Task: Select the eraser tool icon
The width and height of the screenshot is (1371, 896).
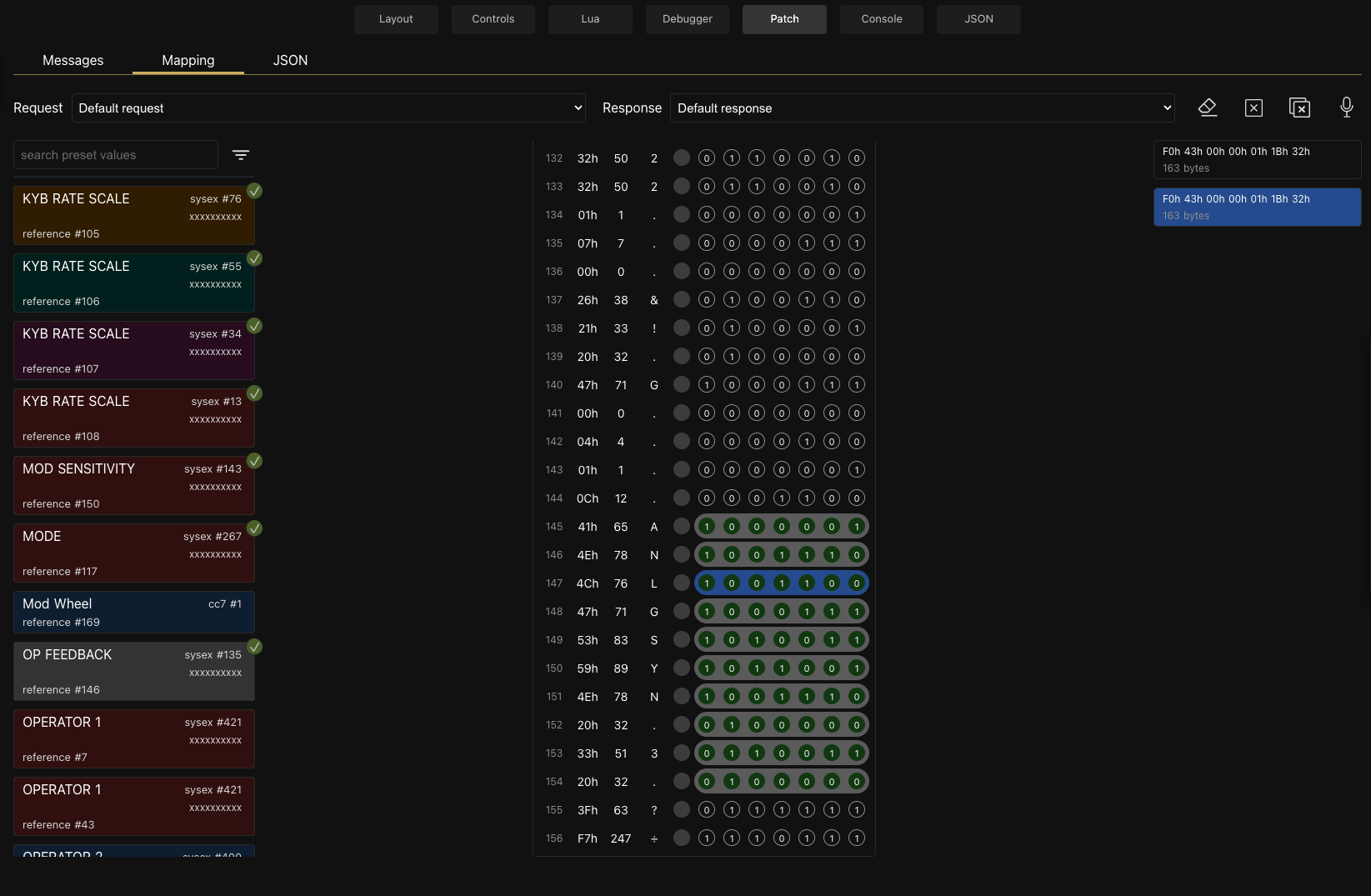Action: click(1207, 107)
